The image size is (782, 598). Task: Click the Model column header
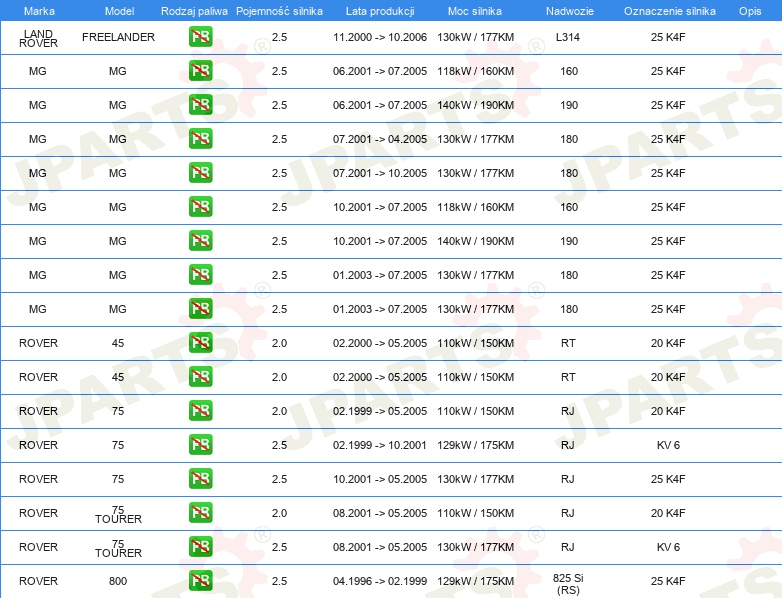pyautogui.click(x=119, y=11)
